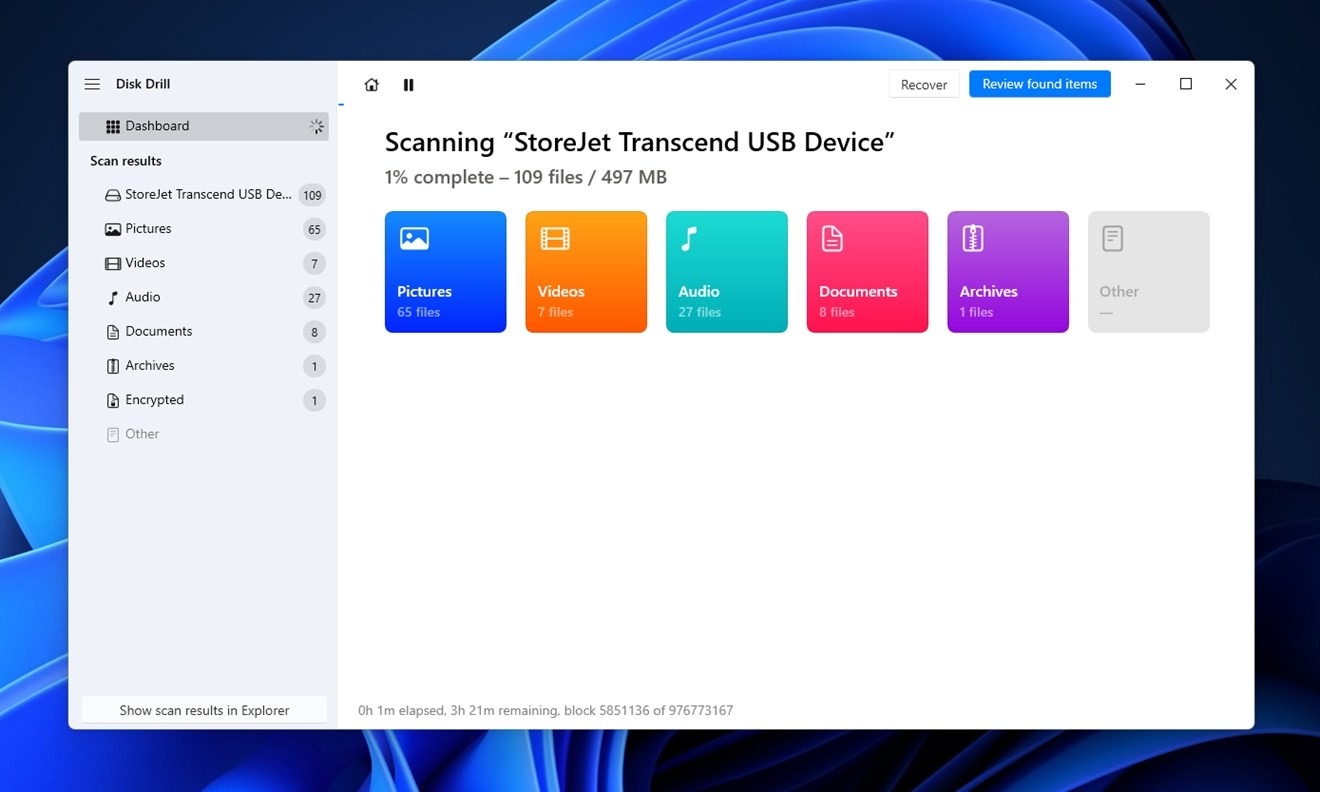Open the blue Pictures 65 files card
This screenshot has width=1320, height=792.
pos(445,272)
